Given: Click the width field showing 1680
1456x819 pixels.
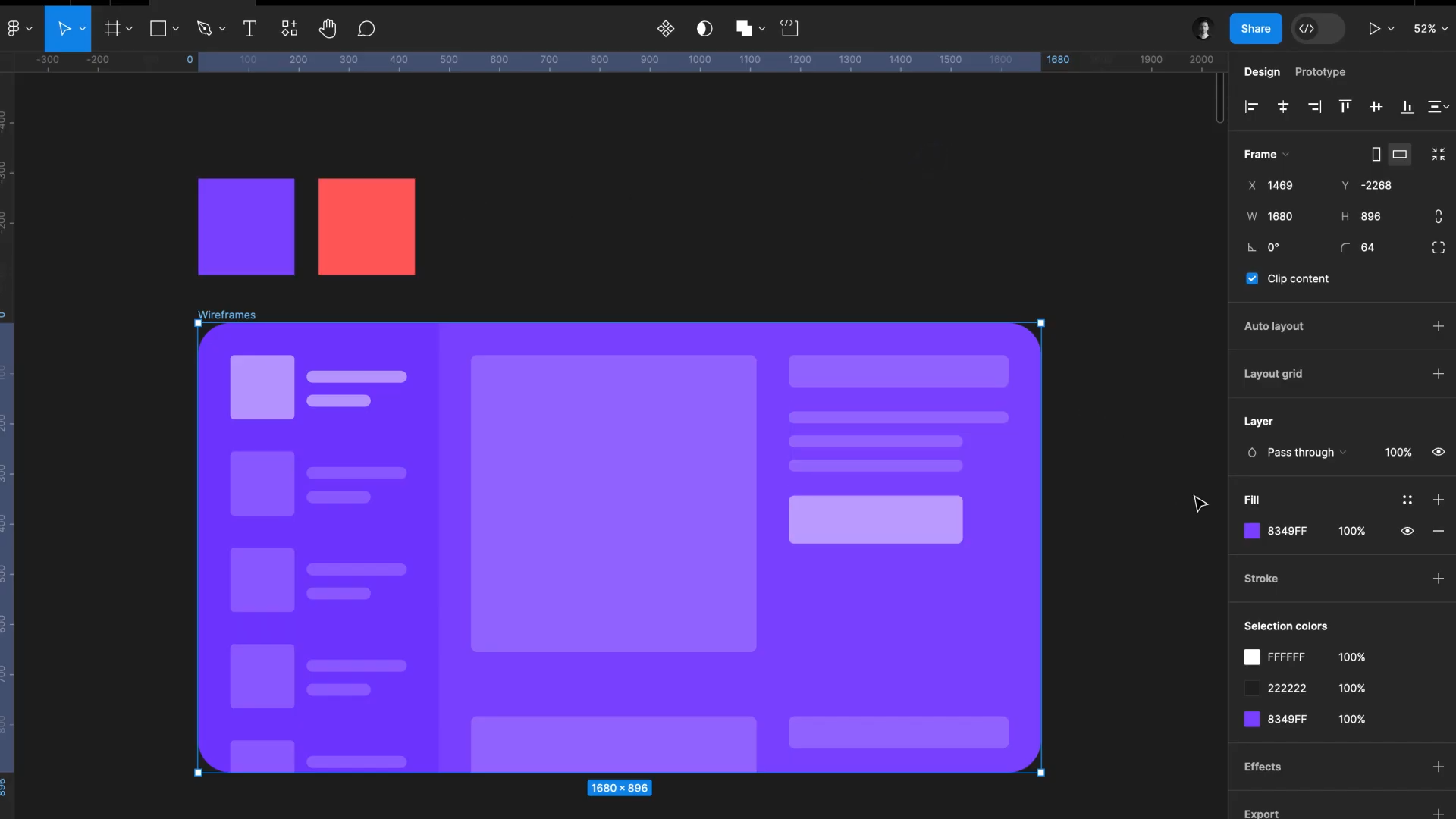Looking at the screenshot, I should [1280, 216].
